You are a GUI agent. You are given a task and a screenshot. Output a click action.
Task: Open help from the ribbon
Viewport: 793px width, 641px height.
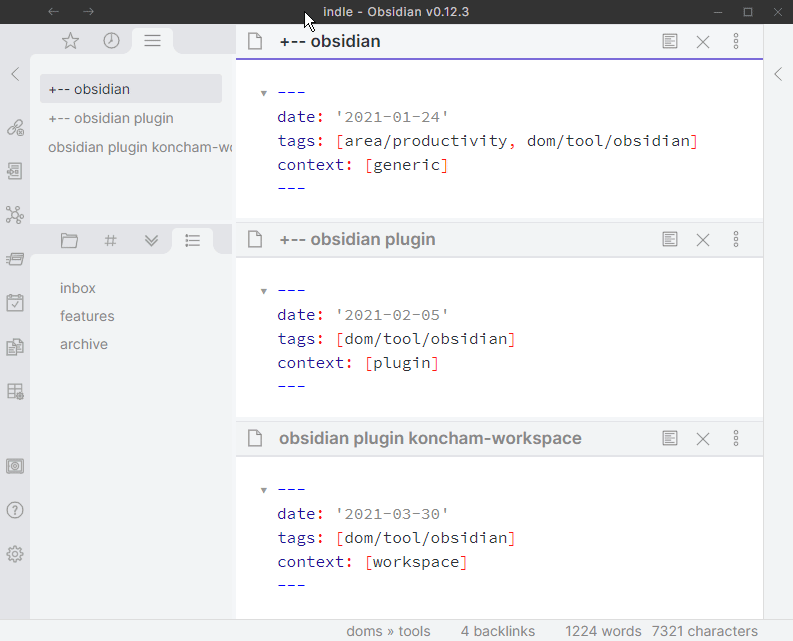15,510
